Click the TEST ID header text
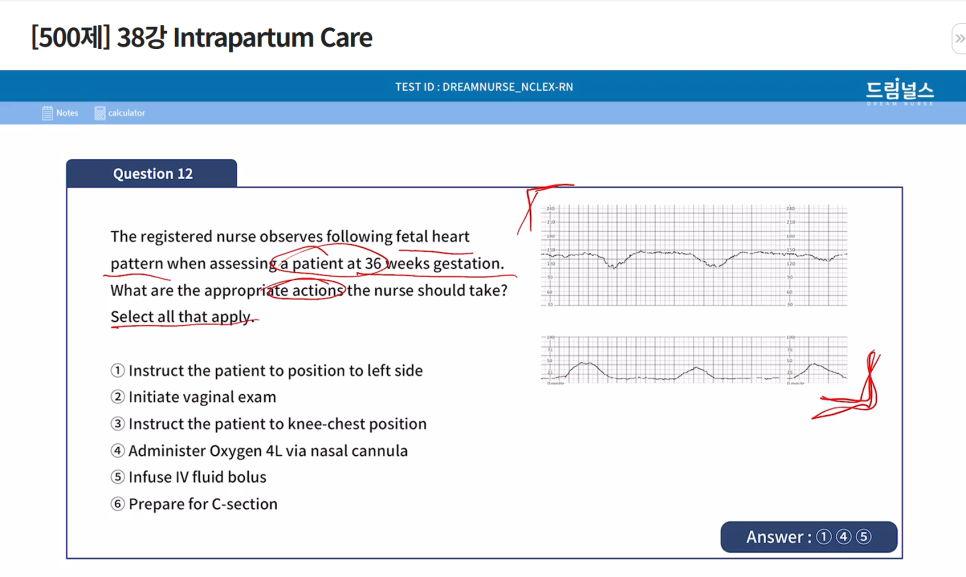The height and width of the screenshot is (577, 966). [484, 87]
